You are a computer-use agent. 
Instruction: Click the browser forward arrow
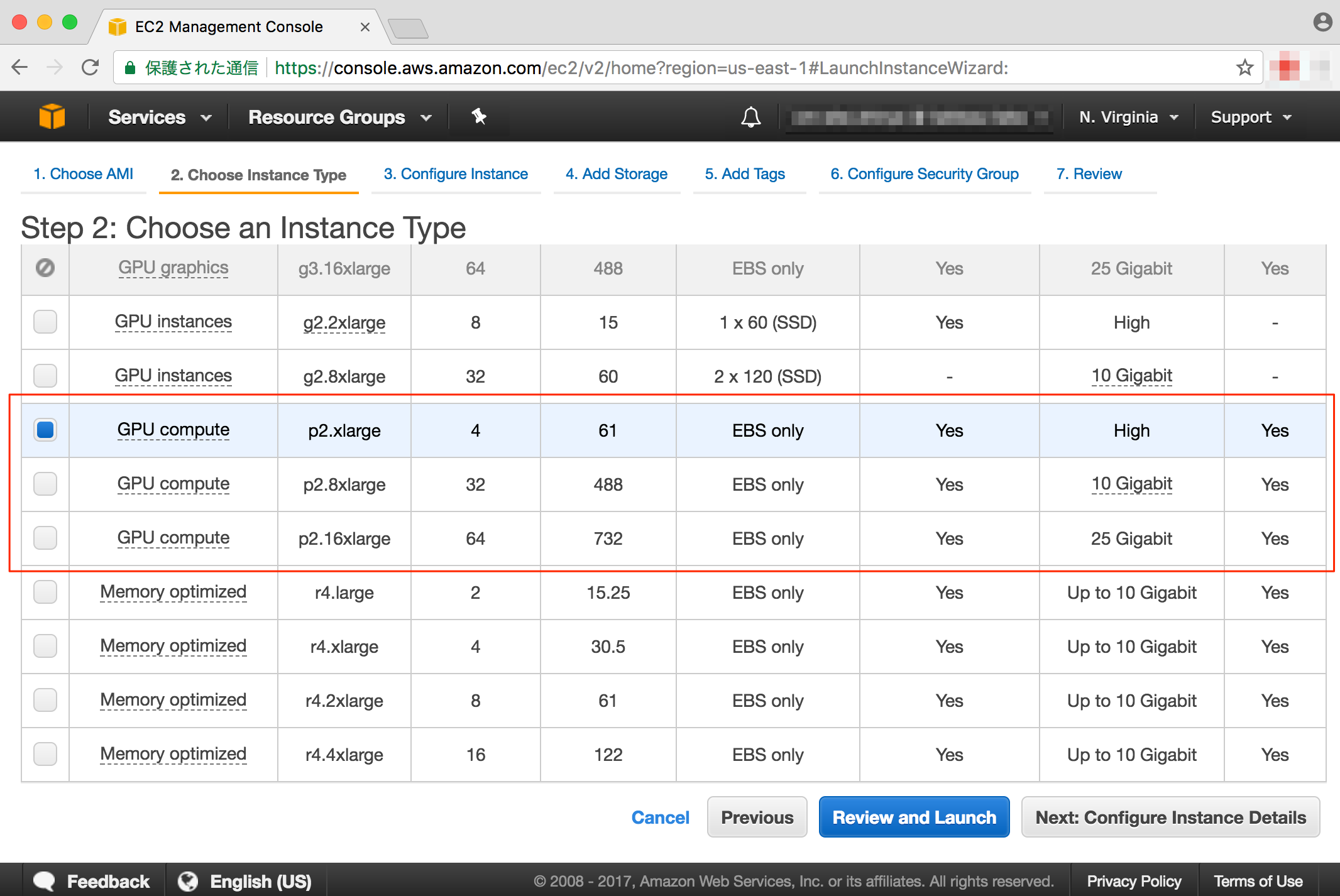[55, 67]
